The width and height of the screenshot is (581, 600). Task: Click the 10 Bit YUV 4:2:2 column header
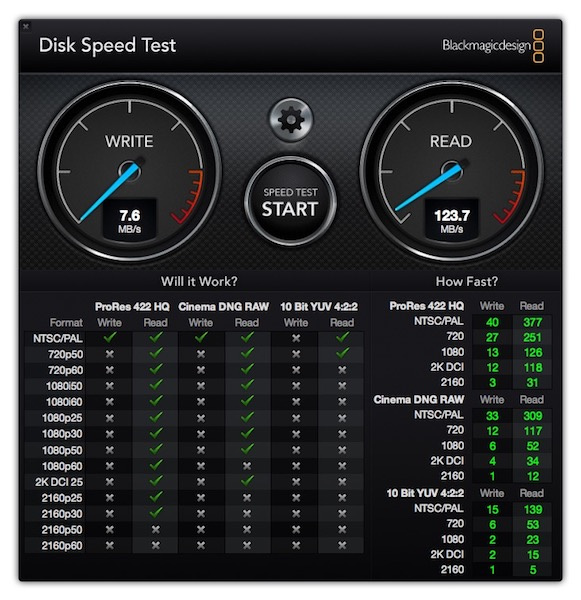pyautogui.click(x=318, y=307)
